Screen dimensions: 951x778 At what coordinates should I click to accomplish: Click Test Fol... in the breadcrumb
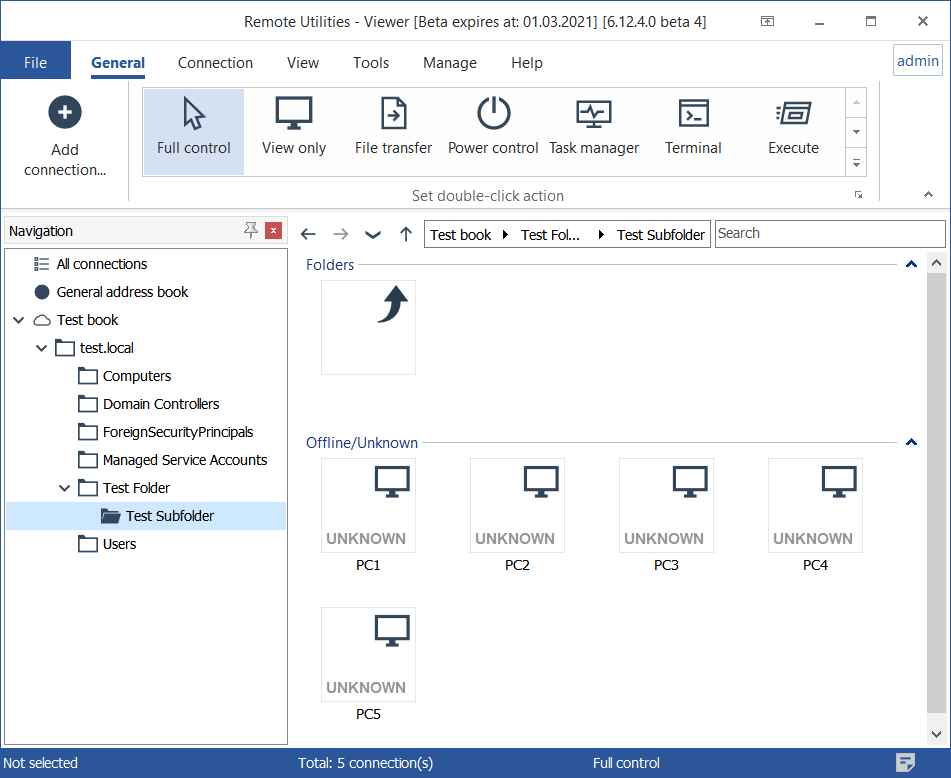550,235
